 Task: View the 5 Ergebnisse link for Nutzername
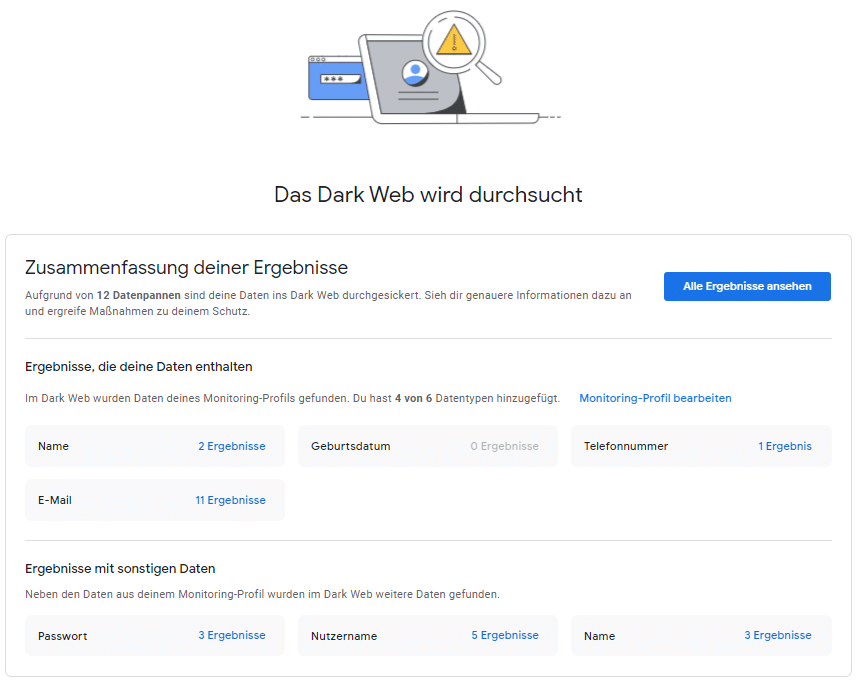pyautogui.click(x=505, y=635)
